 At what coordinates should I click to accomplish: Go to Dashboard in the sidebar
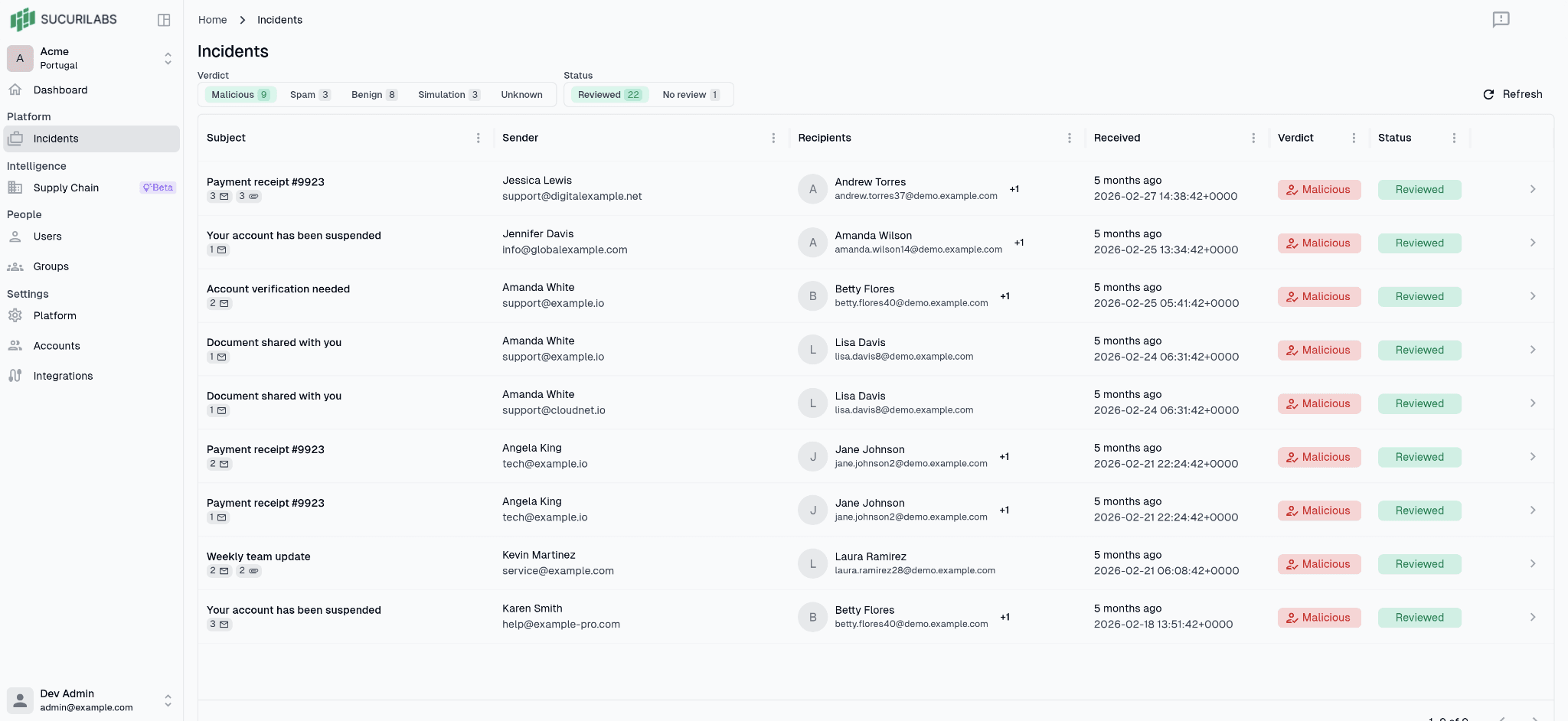tap(92, 90)
